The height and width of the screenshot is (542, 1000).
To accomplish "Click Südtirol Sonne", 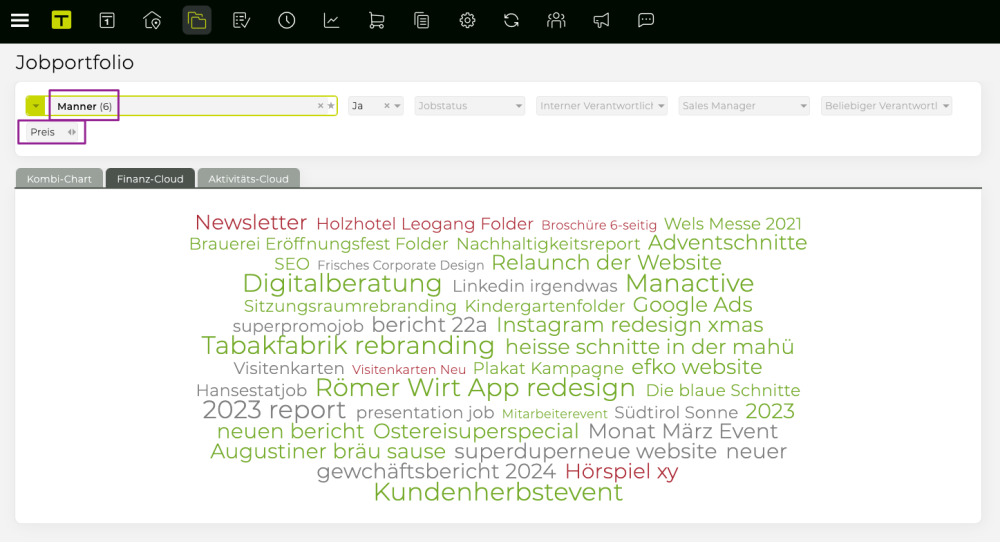I will 676,413.
